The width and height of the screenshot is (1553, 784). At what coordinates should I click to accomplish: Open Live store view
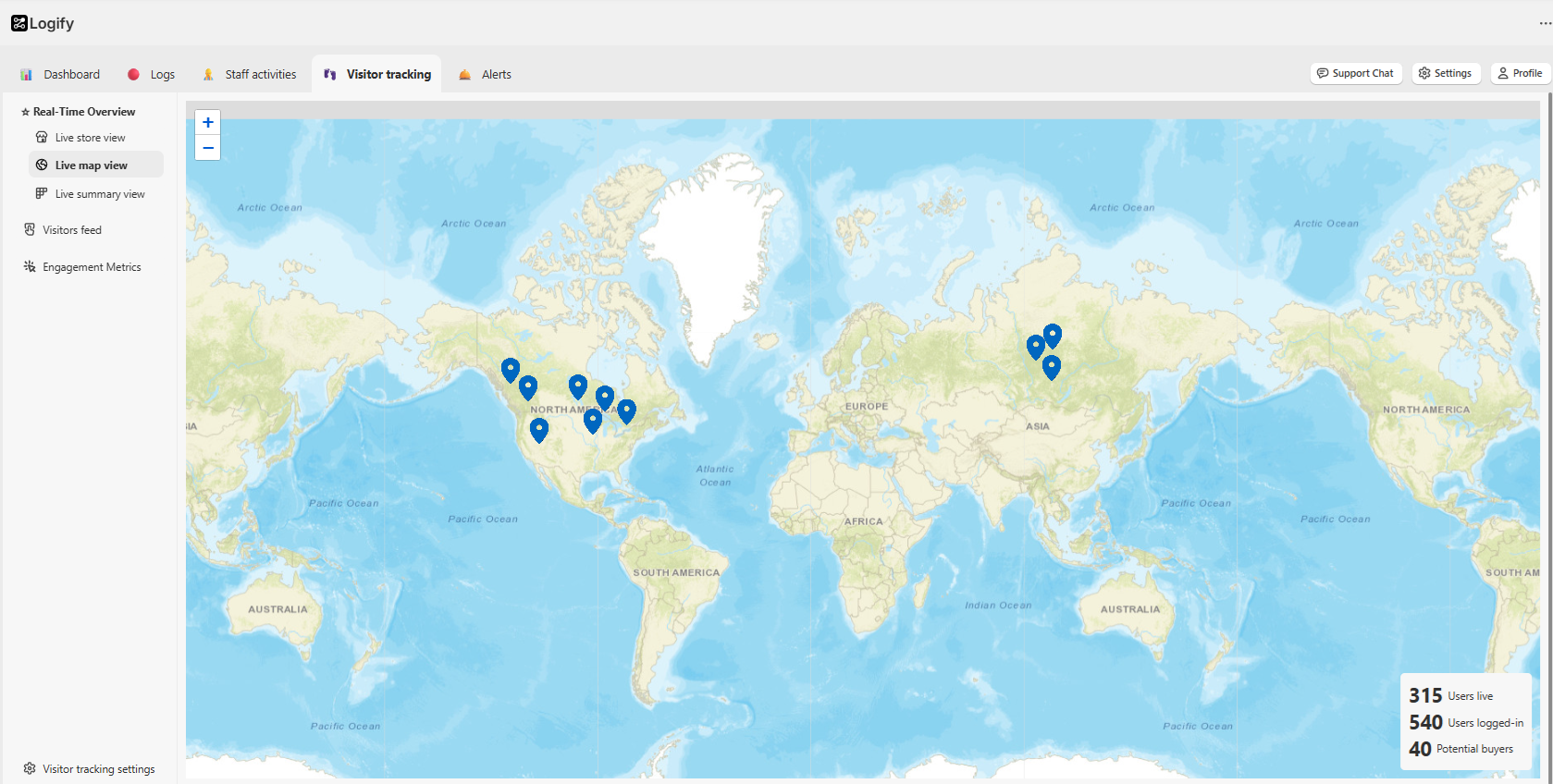(x=90, y=138)
